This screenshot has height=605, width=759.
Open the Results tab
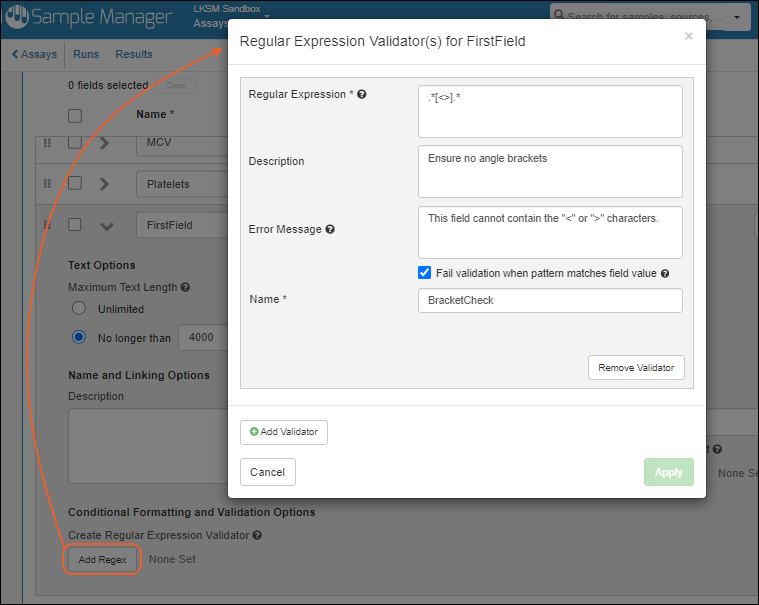coord(134,54)
